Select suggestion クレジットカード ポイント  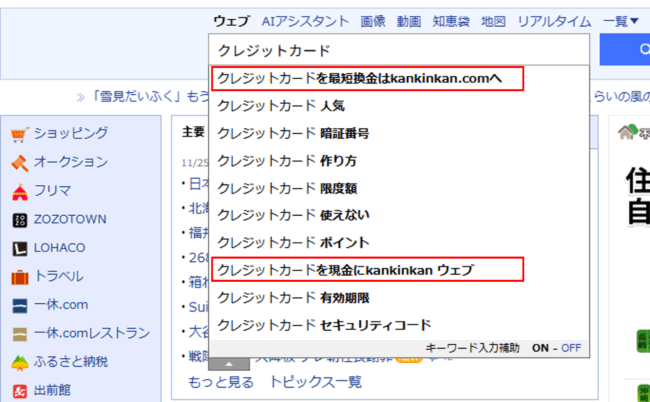tap(399, 242)
